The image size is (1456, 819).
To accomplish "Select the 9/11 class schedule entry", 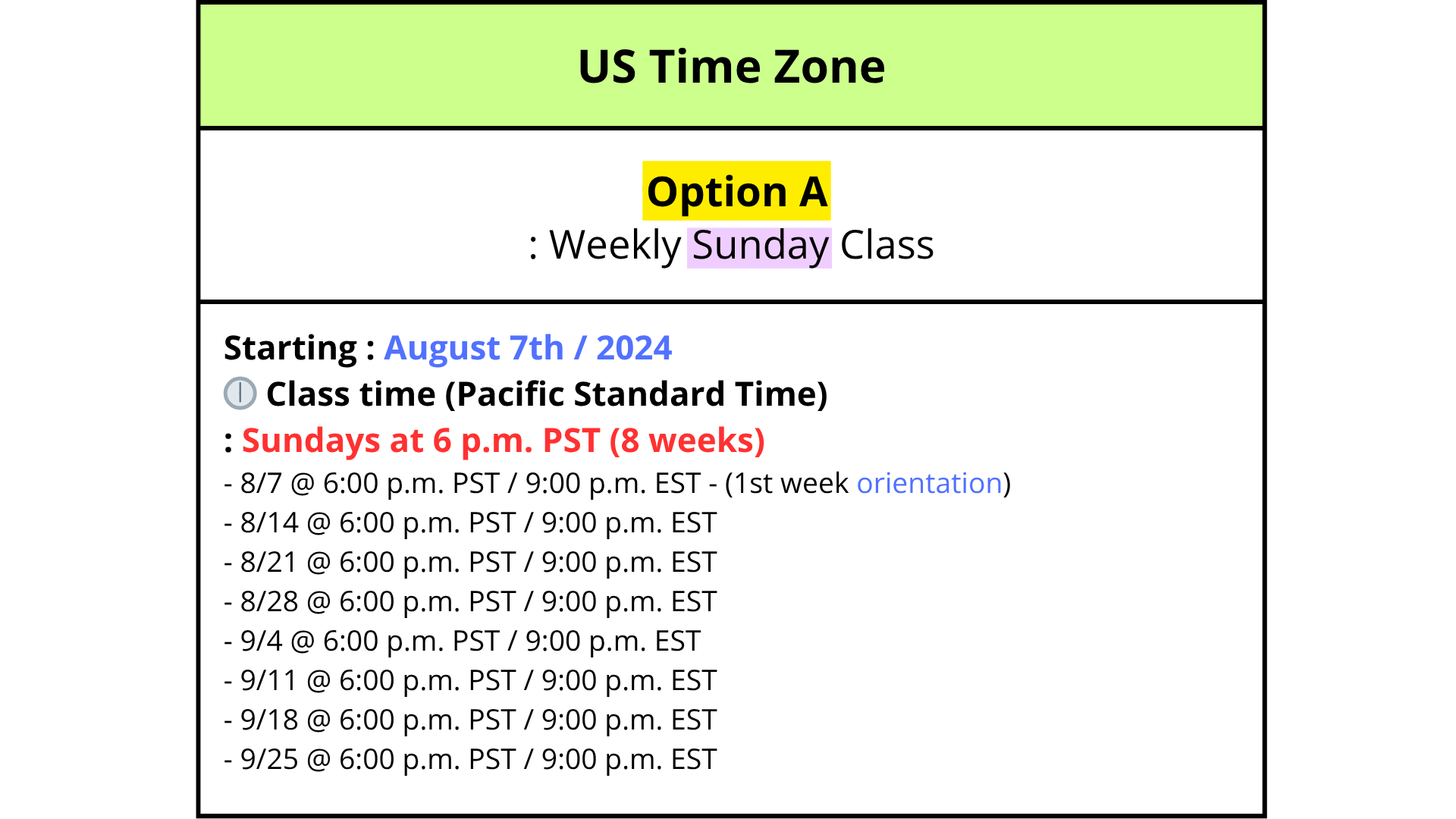I will click(470, 681).
